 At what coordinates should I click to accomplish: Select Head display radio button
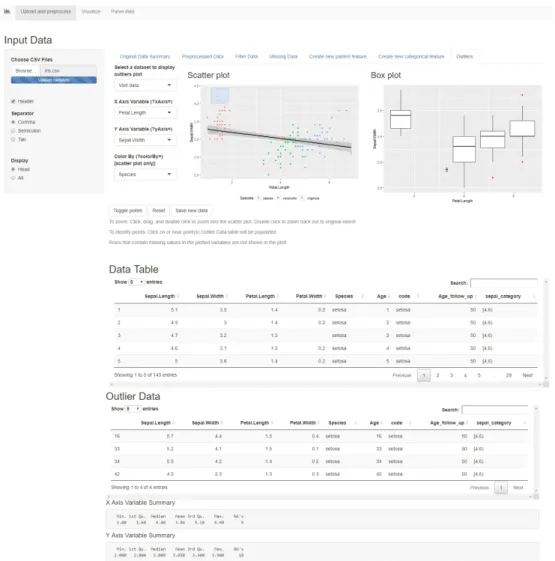(13, 169)
